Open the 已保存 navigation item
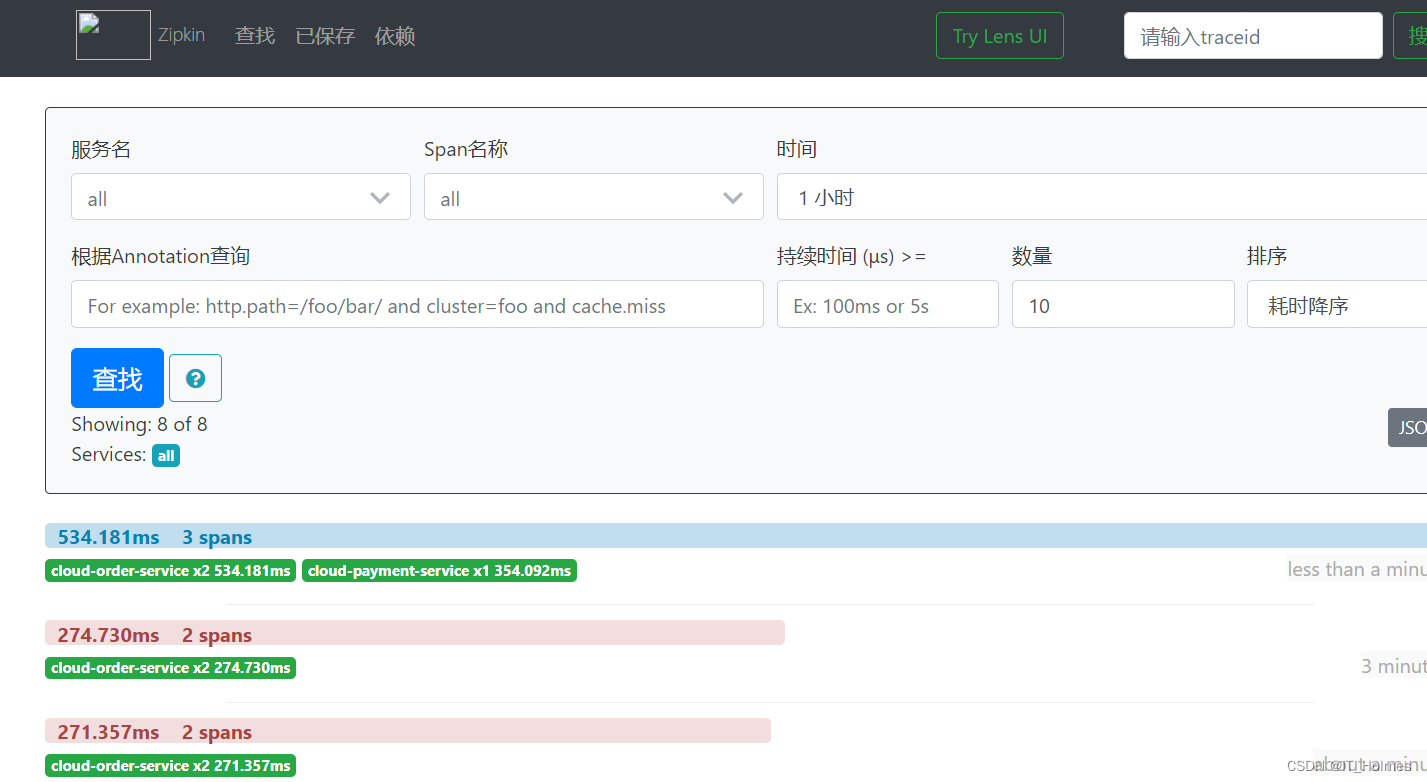The height and width of the screenshot is (782, 1427). 325,36
